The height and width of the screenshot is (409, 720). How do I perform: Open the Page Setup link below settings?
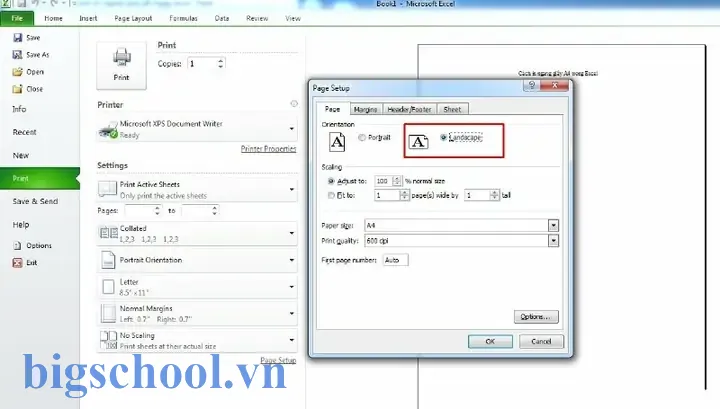click(x=278, y=360)
